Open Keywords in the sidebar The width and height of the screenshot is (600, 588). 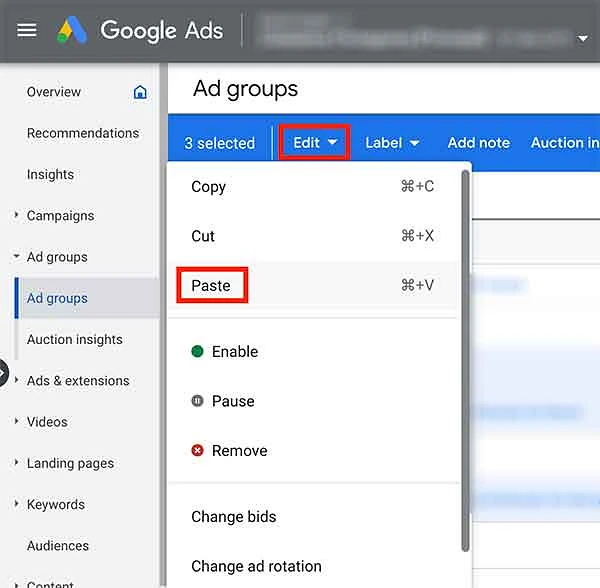tap(56, 505)
